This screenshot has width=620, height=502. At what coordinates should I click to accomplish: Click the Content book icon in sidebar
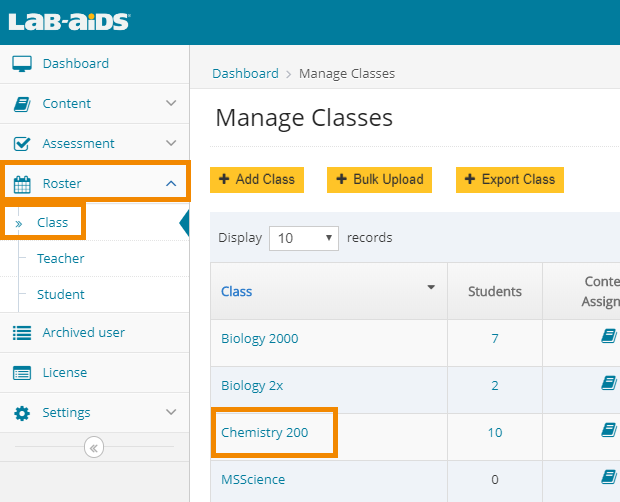click(22, 104)
